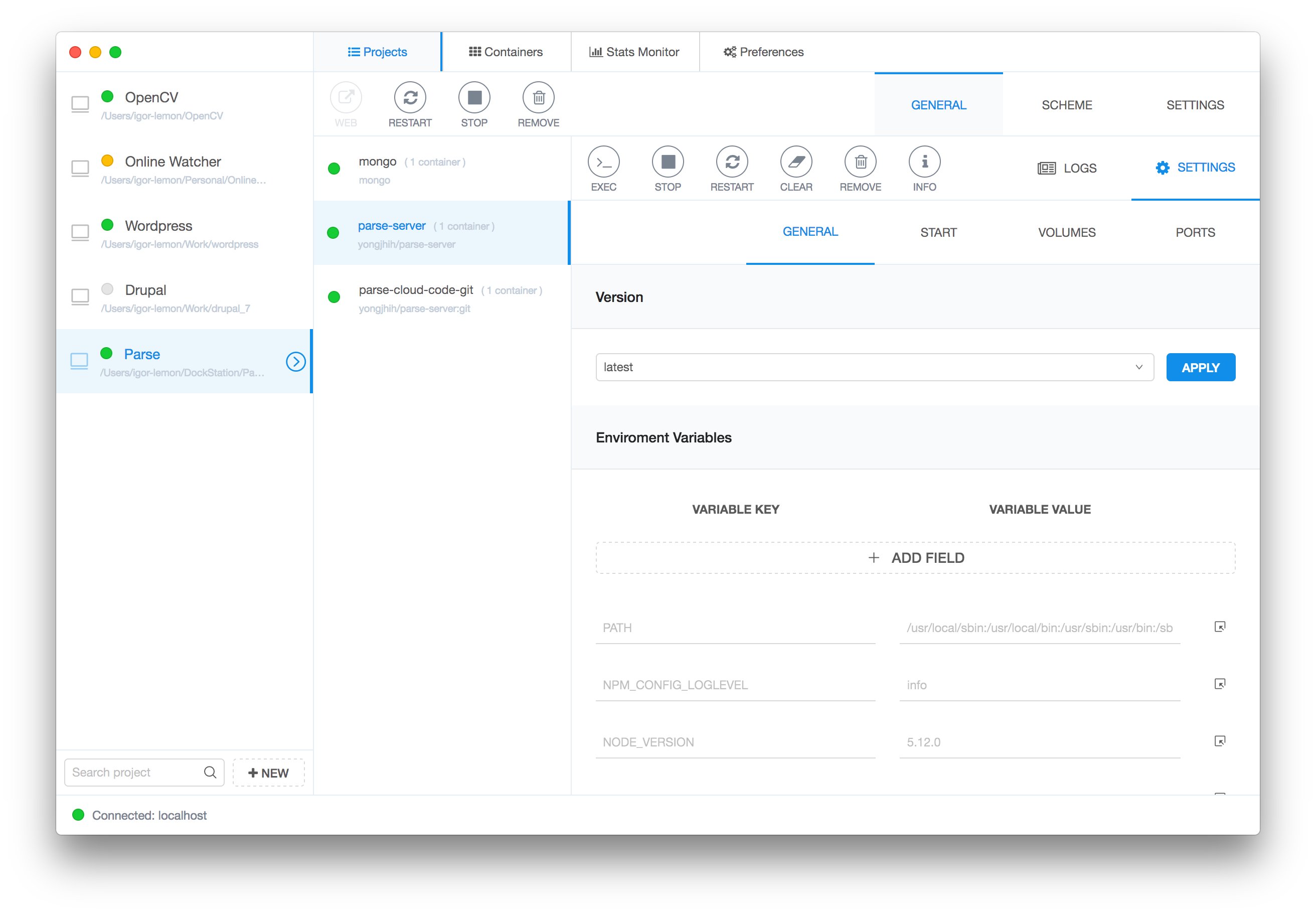Open the version dropdown showing latest
This screenshot has height=915, width=1316.
[x=874, y=367]
